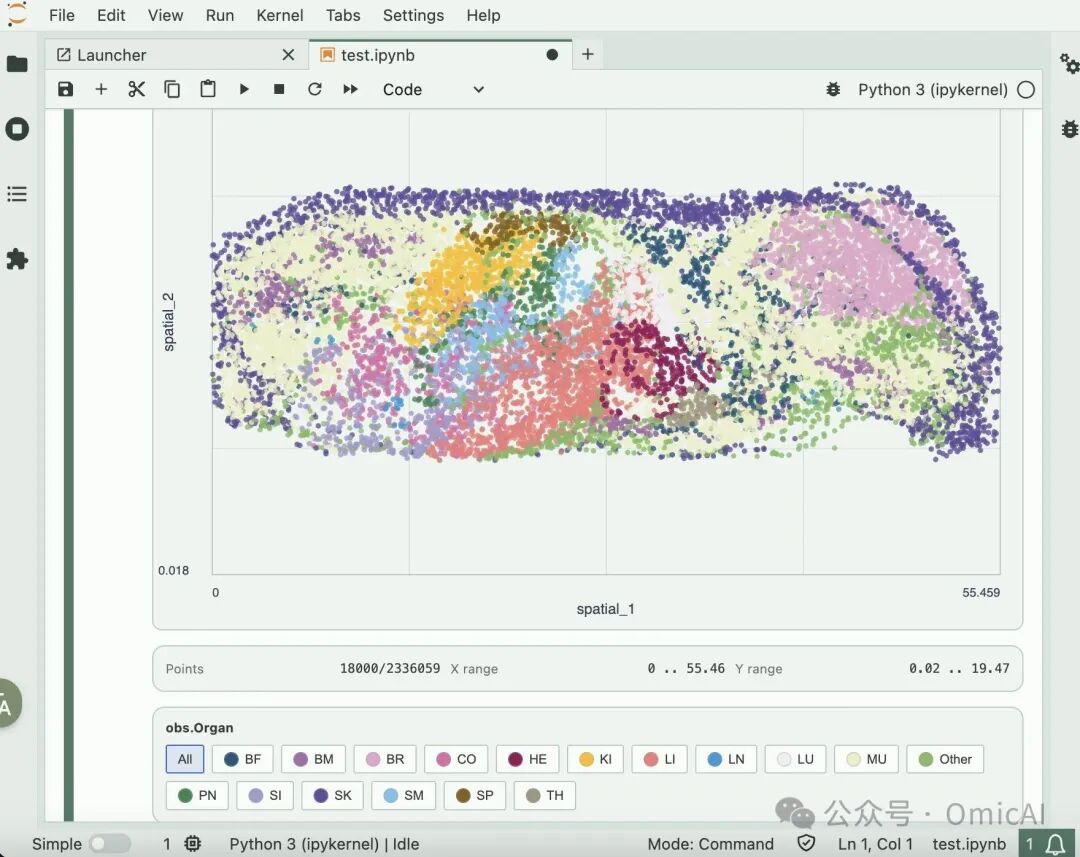Open the property inspector gears icon
Screen dimensions: 1080x857
[x=1069, y=64]
